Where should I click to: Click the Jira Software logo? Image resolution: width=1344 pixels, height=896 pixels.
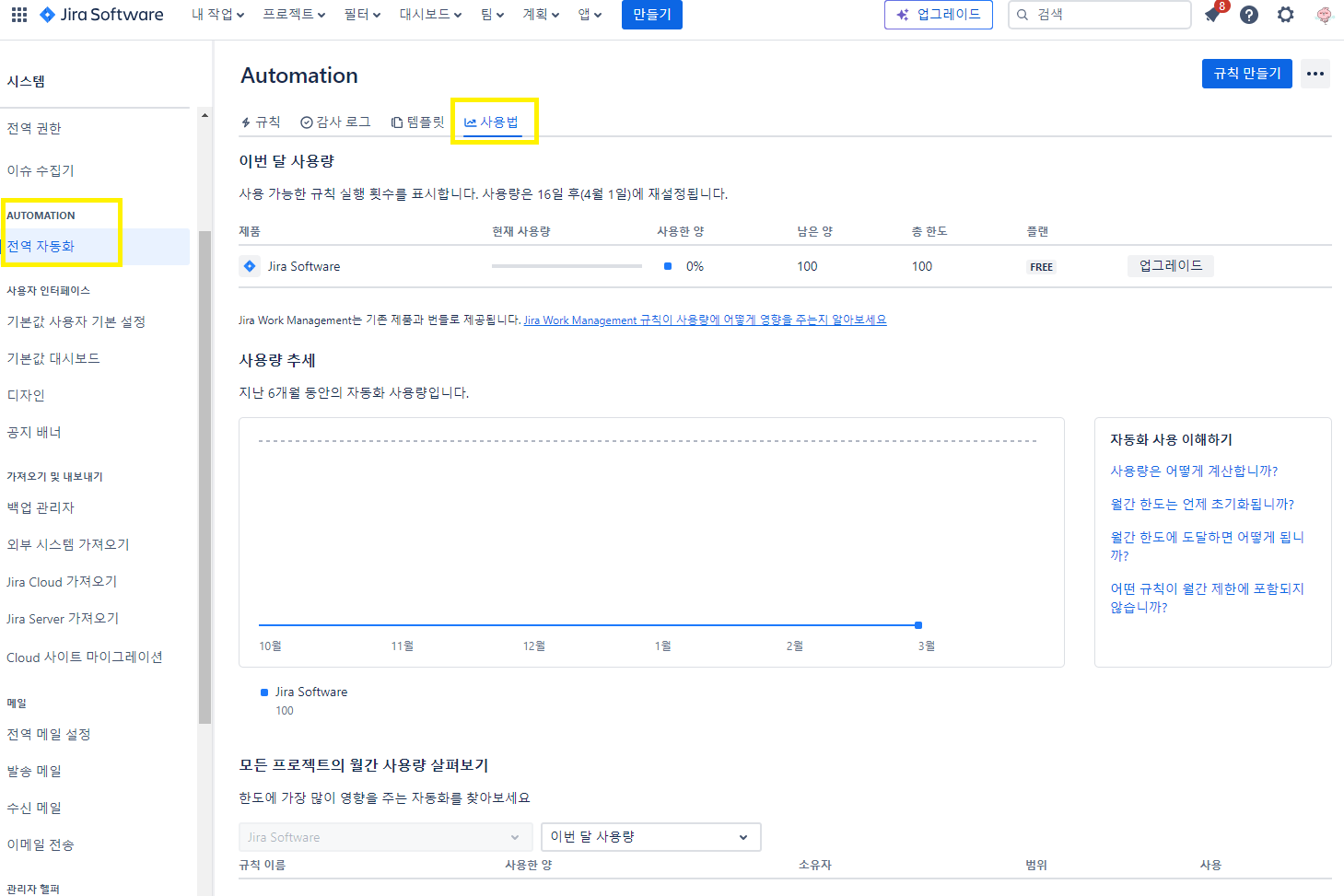(x=101, y=15)
